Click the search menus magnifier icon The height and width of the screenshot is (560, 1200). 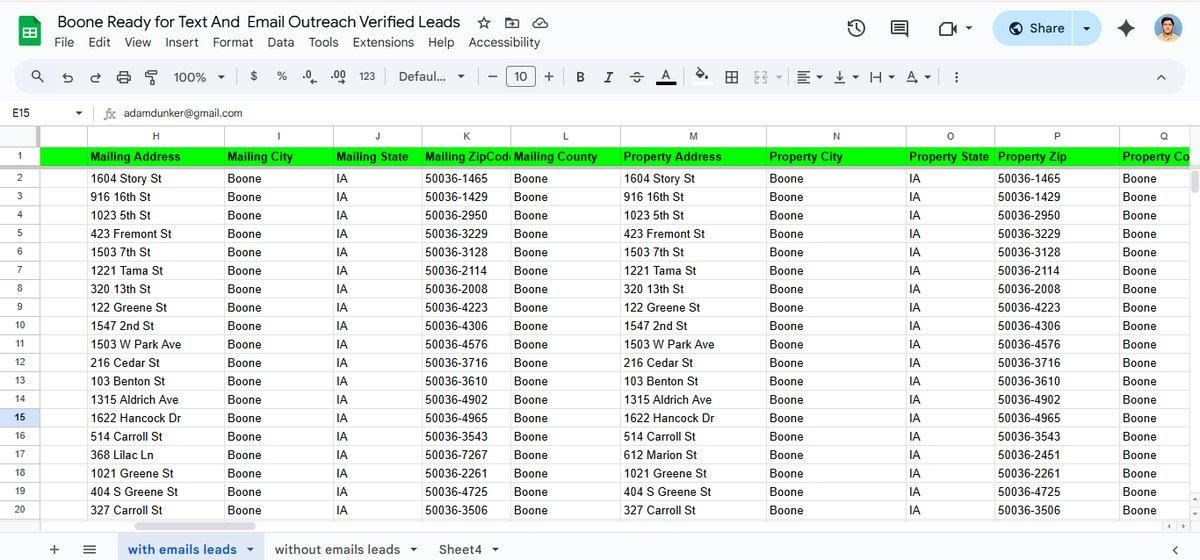(x=38, y=77)
